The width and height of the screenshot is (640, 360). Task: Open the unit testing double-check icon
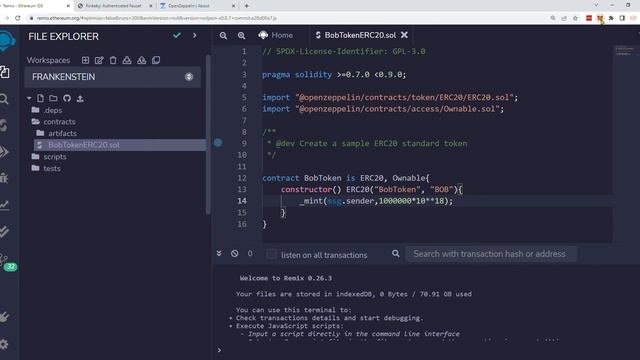[x=4, y=231]
